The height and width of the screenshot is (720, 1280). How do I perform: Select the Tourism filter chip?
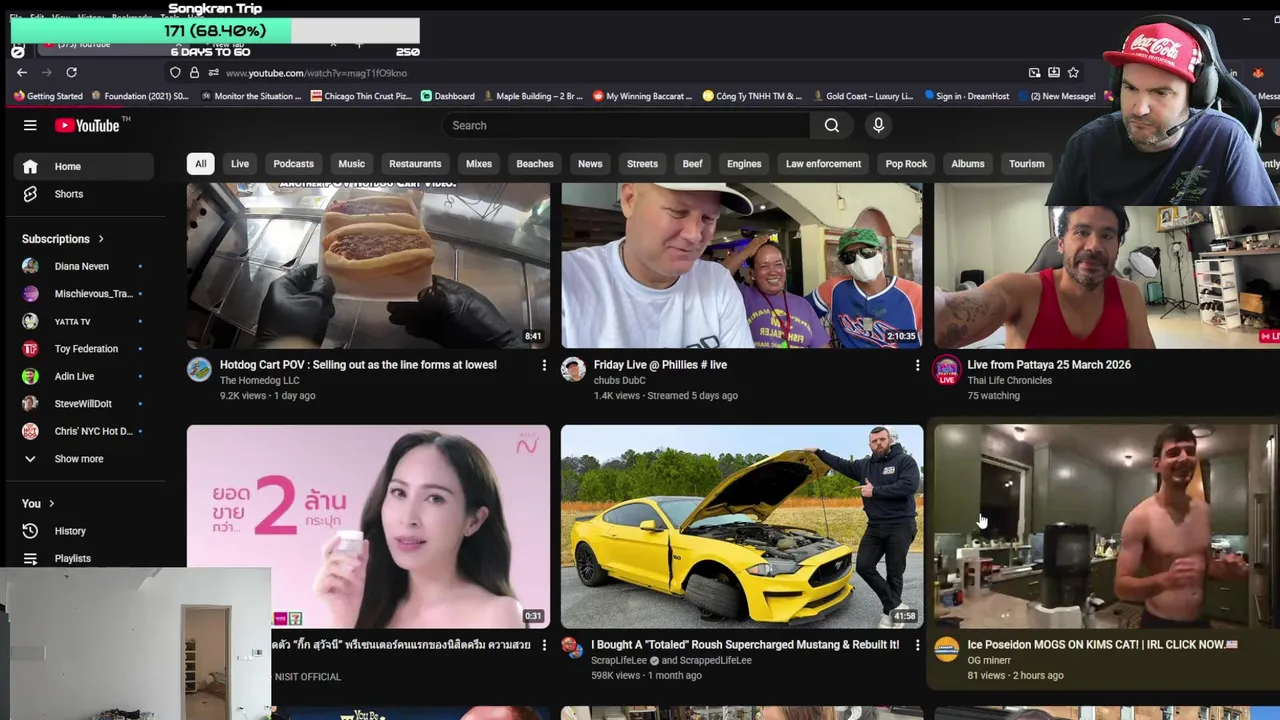click(1026, 164)
